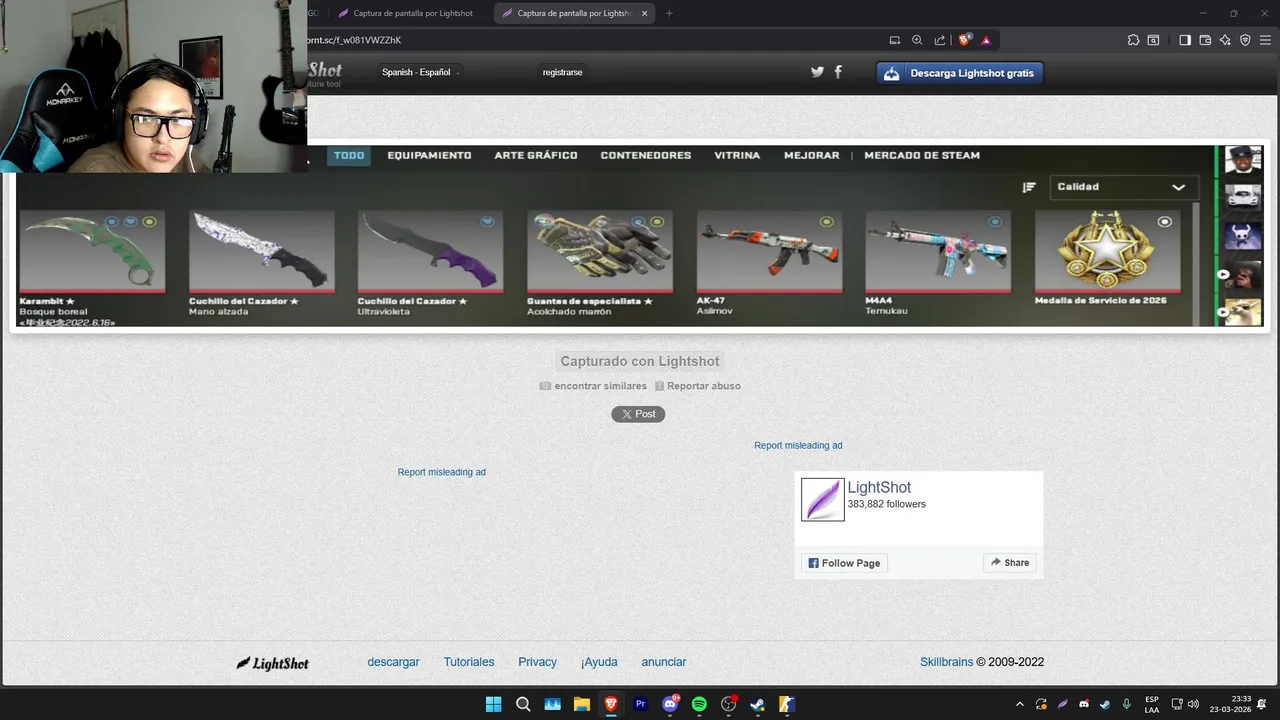The height and width of the screenshot is (720, 1280).
Task: Select the TODO inventory tab
Action: pyautogui.click(x=349, y=155)
